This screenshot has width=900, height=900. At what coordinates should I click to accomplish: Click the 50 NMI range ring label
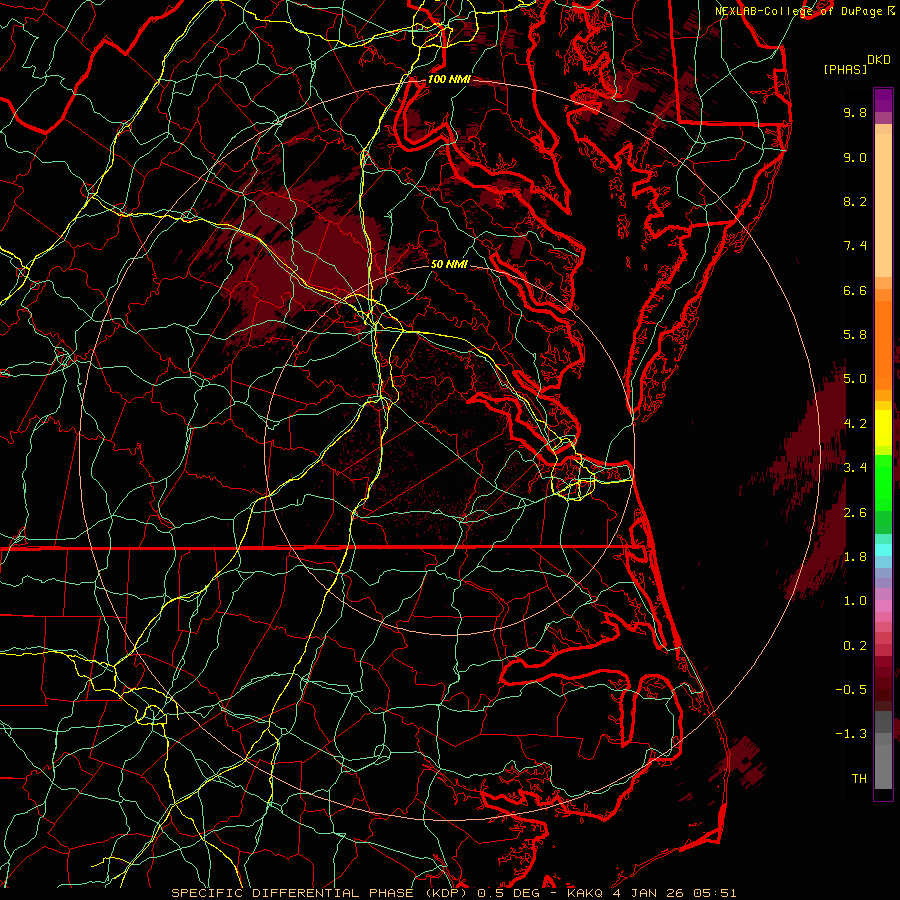click(x=449, y=265)
